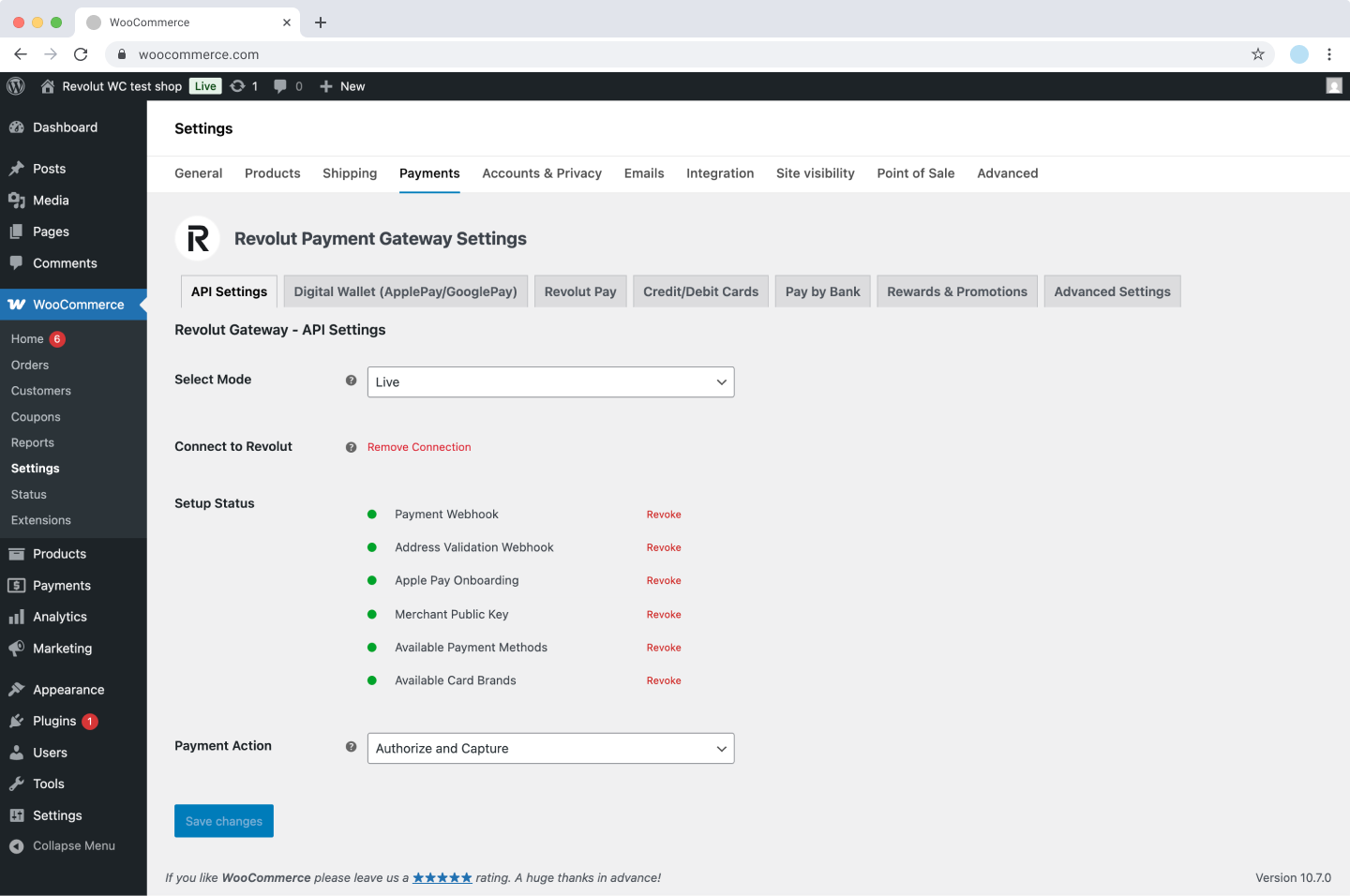This screenshot has height=896, width=1350.
Task: Bookmark page with the star icon
Action: pyautogui.click(x=1258, y=54)
